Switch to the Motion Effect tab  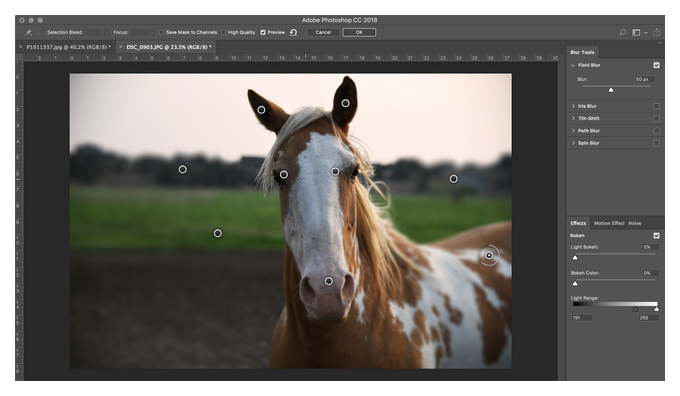click(609, 223)
